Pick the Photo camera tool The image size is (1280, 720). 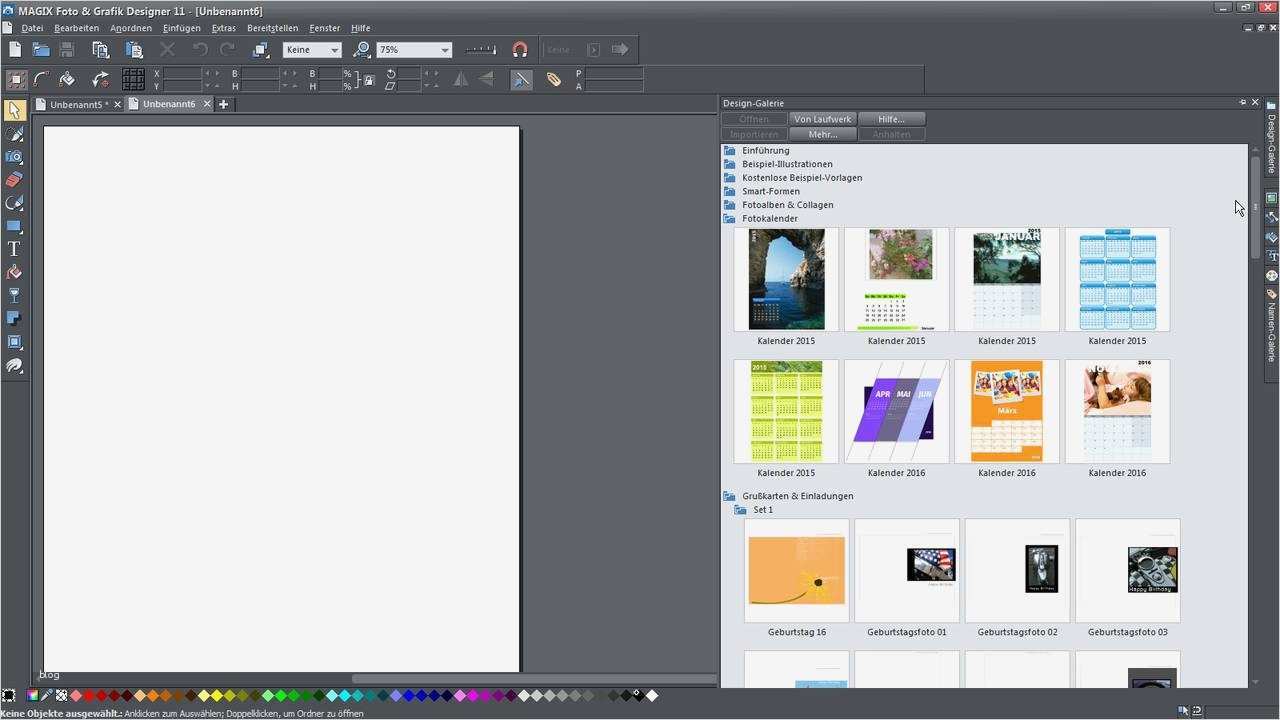pos(14,157)
